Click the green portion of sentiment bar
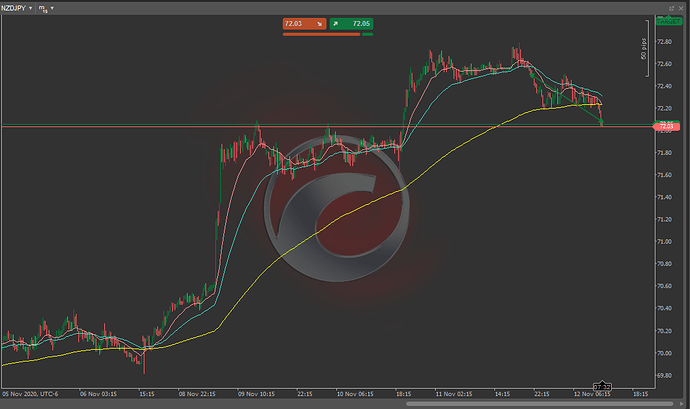 (367, 33)
